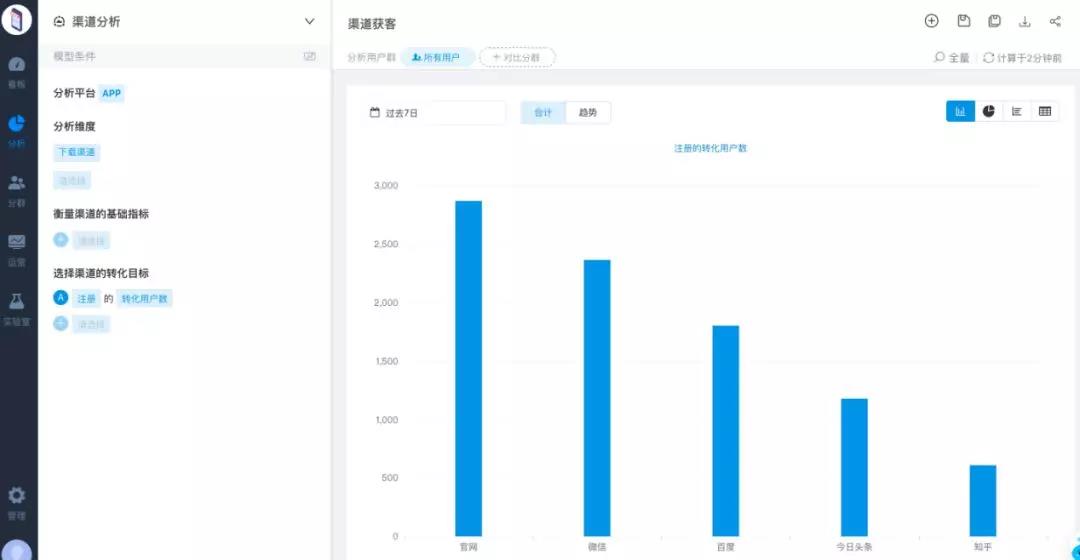
Task: Switch to table view icon
Action: [x=1045, y=112]
